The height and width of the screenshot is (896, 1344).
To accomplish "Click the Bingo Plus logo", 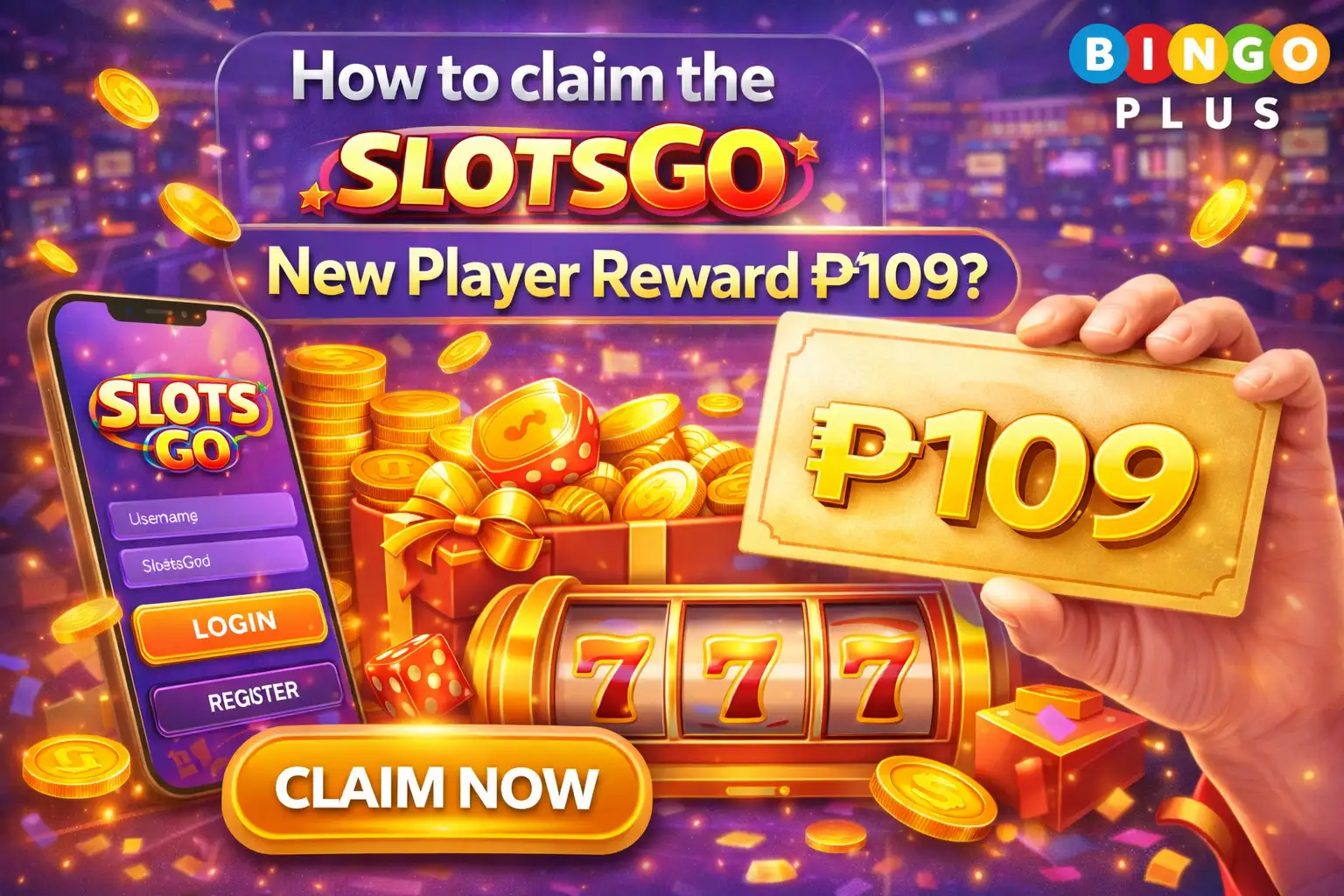I will point(1198,78).
